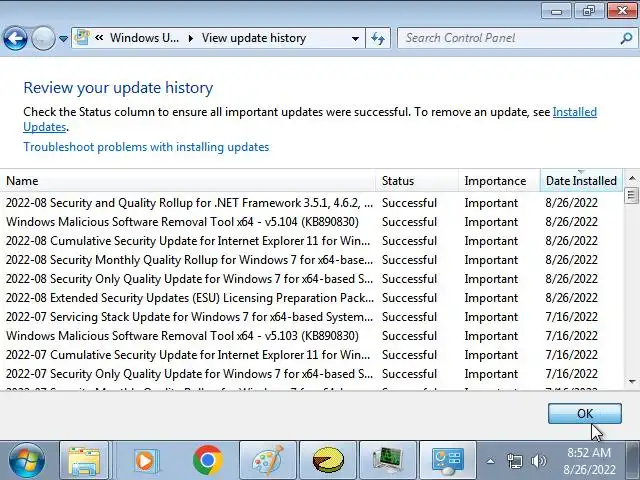Click the list scrollbar up arrow
The width and height of the screenshot is (640, 480).
click(x=632, y=178)
